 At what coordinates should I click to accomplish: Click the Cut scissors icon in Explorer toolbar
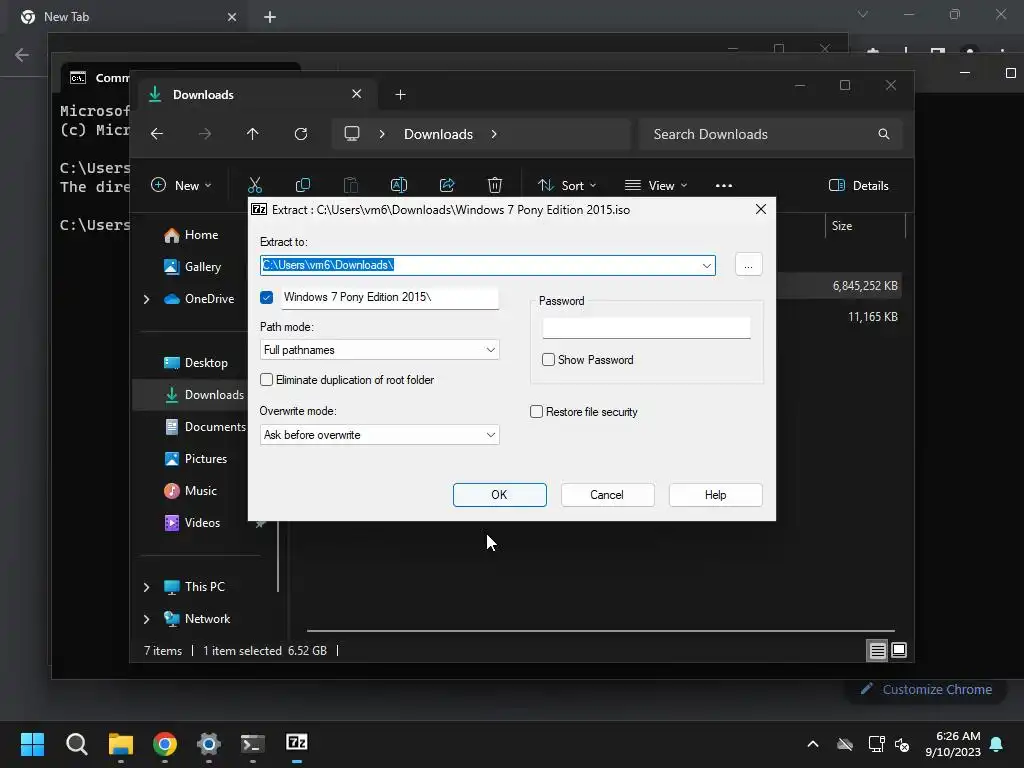tap(255, 185)
